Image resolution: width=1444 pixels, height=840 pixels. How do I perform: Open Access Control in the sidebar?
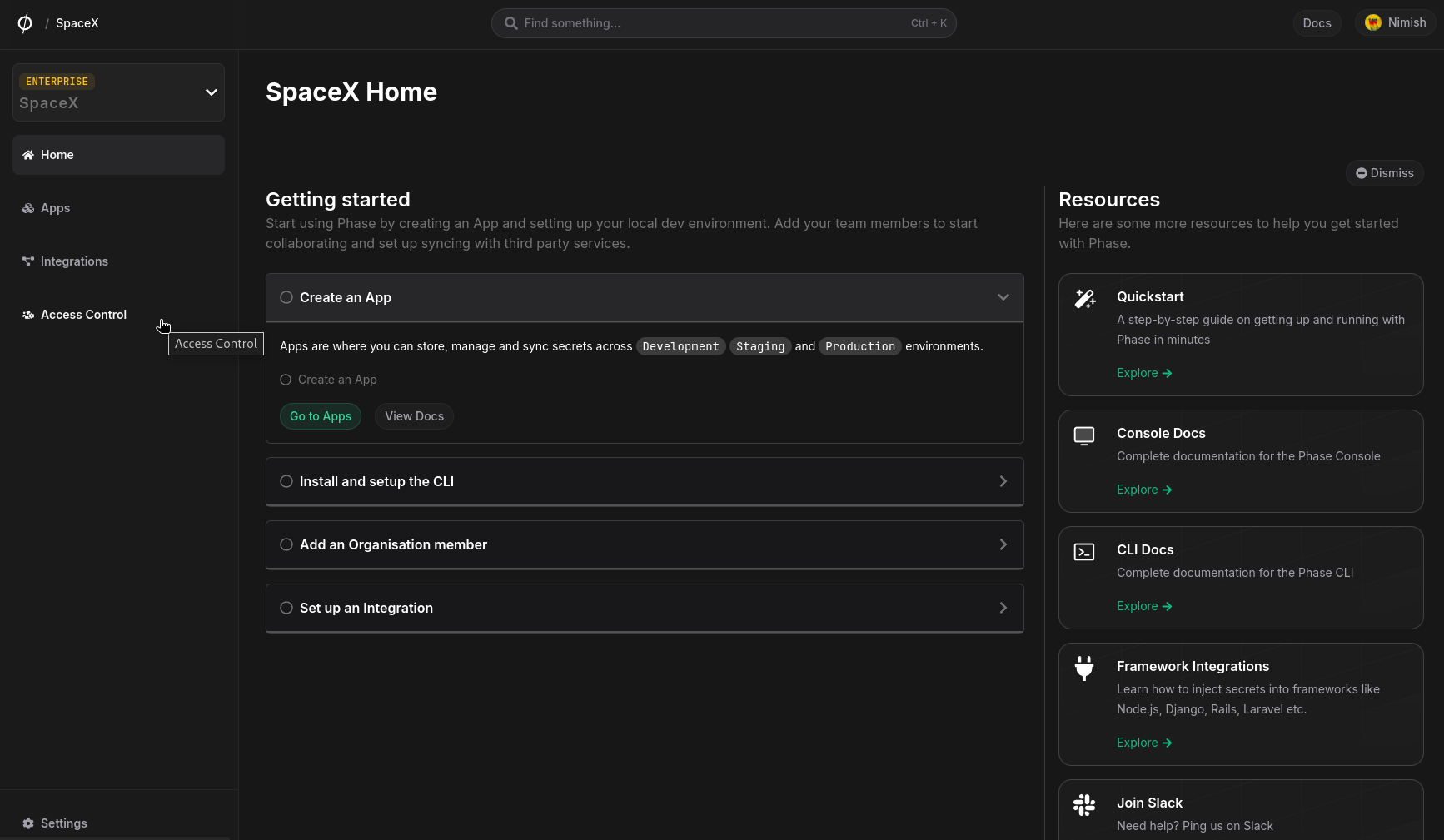pyautogui.click(x=118, y=315)
